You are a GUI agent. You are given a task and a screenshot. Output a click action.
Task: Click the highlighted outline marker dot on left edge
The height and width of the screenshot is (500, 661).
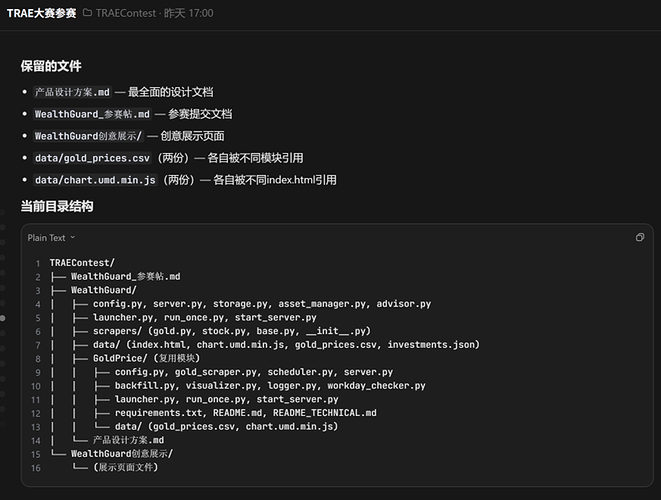pyautogui.click(x=3, y=318)
